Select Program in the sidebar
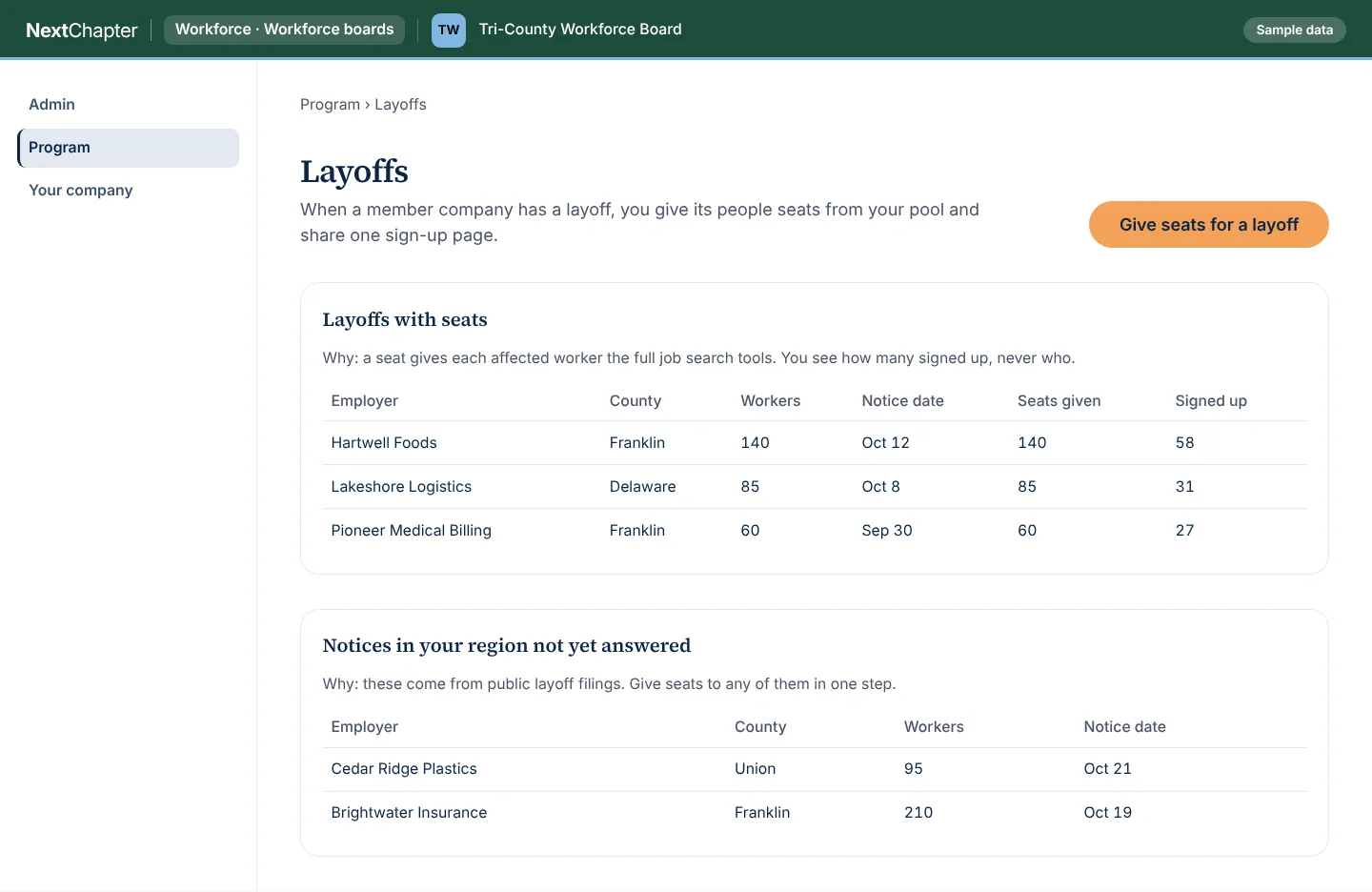Screen dimensions: 1372x892 [x=129, y=148]
